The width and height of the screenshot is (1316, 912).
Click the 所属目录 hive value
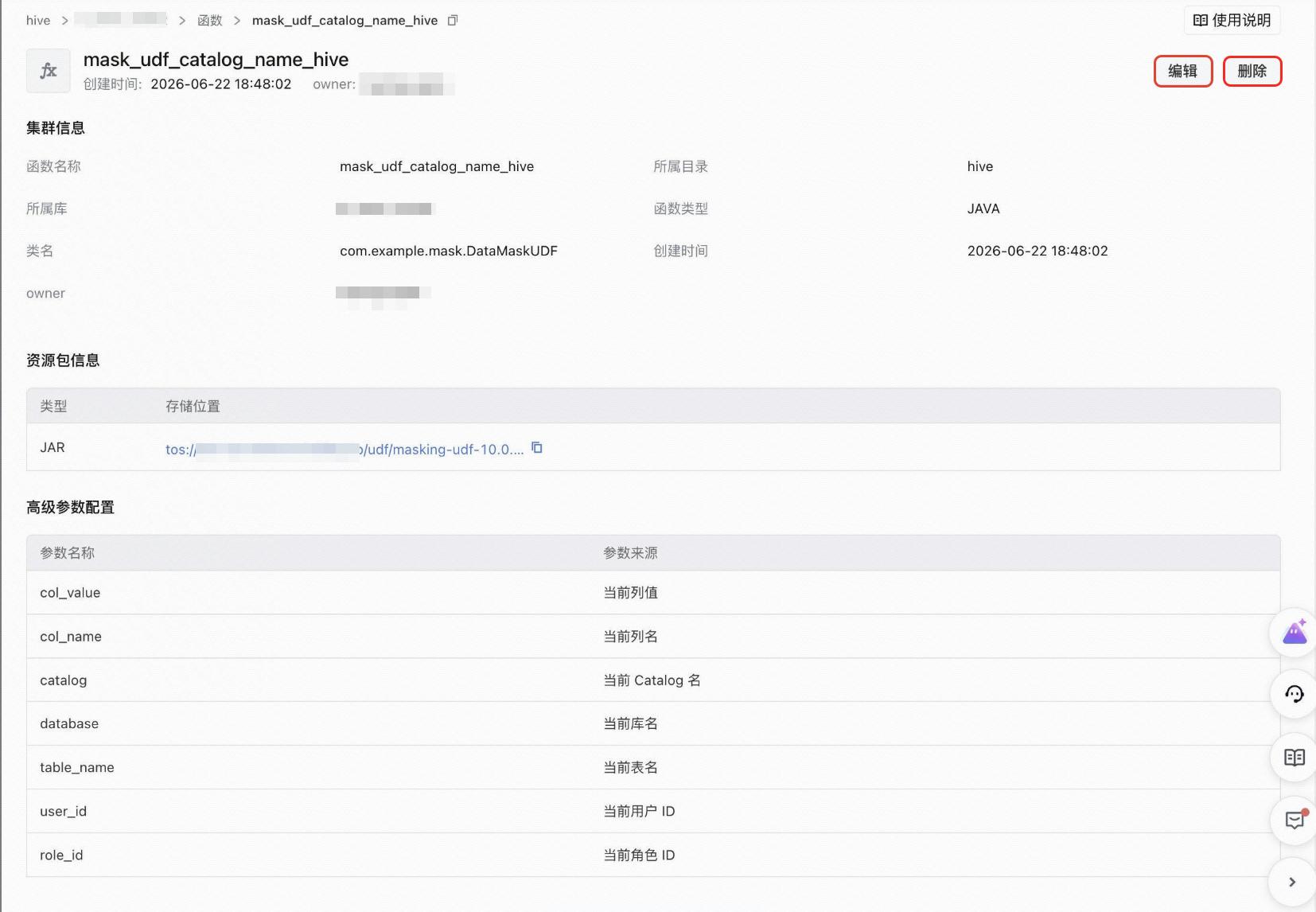980,166
